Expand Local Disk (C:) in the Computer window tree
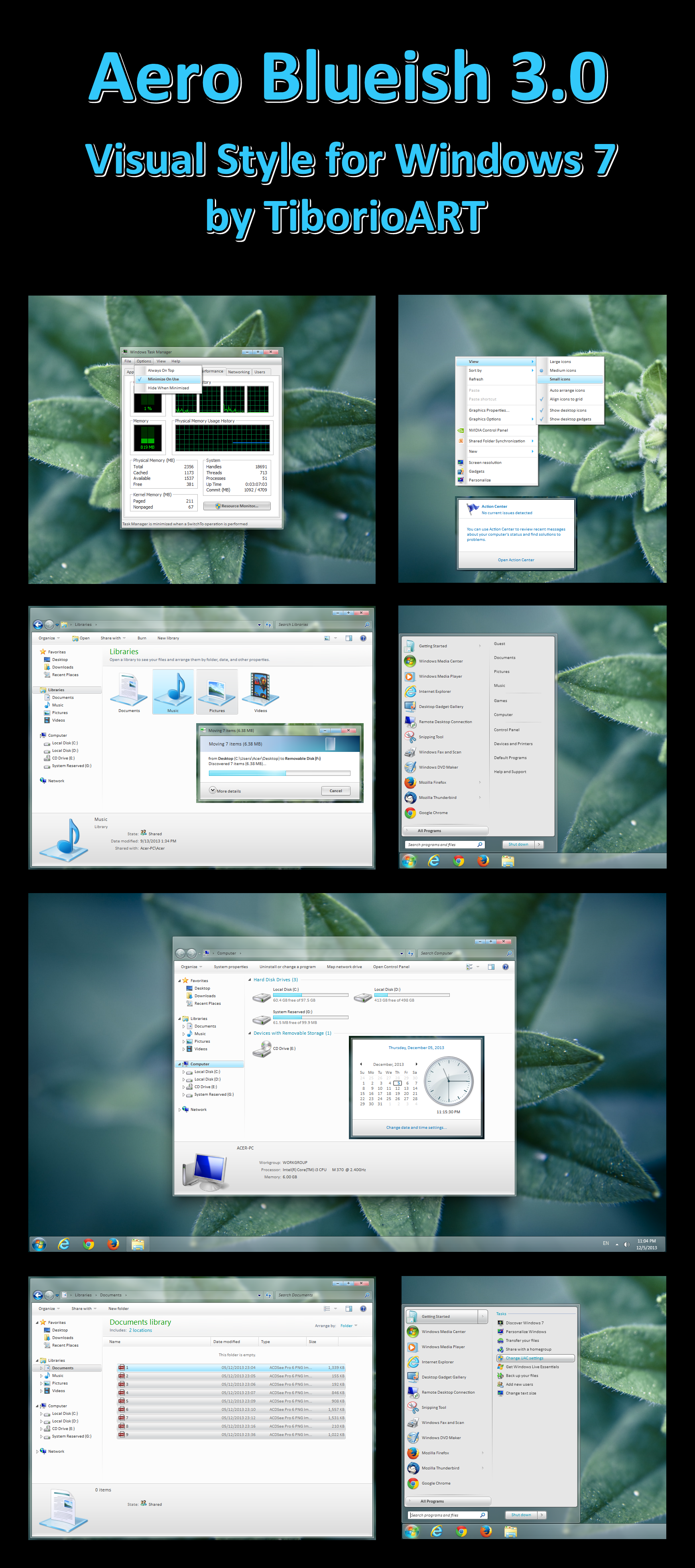 pyautogui.click(x=184, y=1072)
